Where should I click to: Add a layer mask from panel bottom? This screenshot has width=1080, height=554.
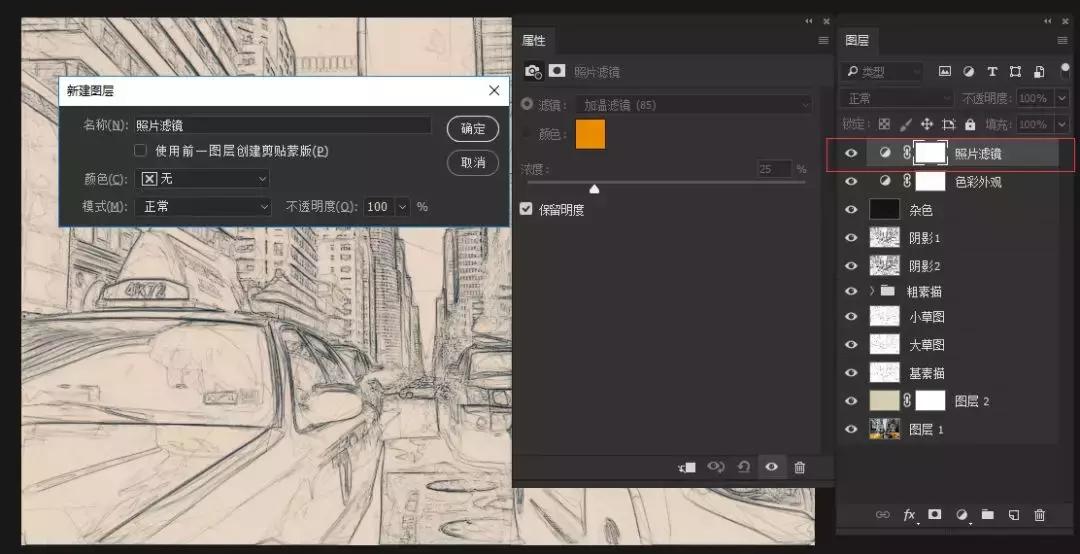[x=935, y=514]
